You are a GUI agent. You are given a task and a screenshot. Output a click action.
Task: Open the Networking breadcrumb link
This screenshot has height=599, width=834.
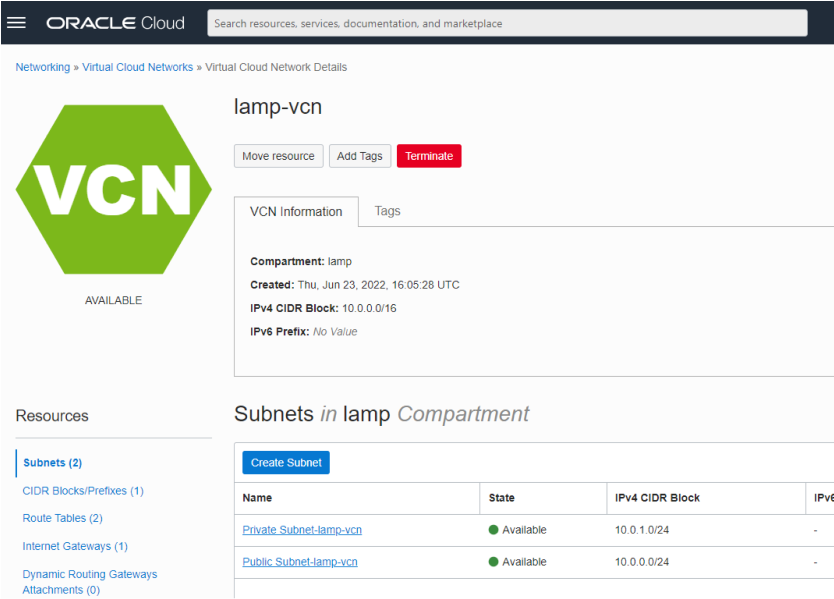(42, 67)
